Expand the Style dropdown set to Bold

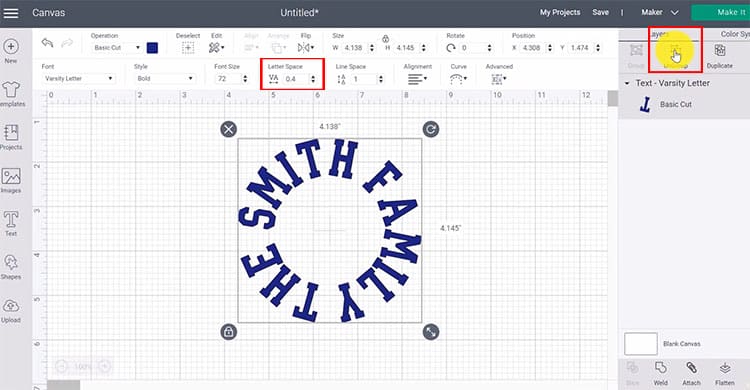click(x=164, y=78)
